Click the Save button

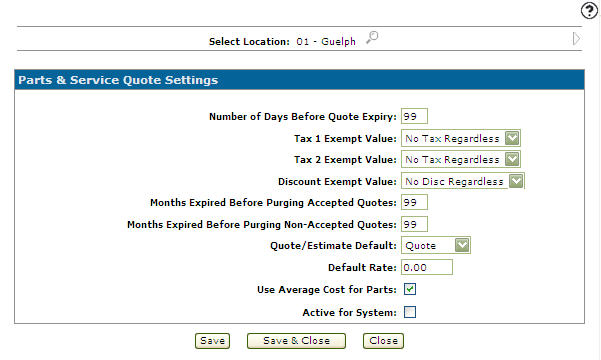tap(212, 341)
